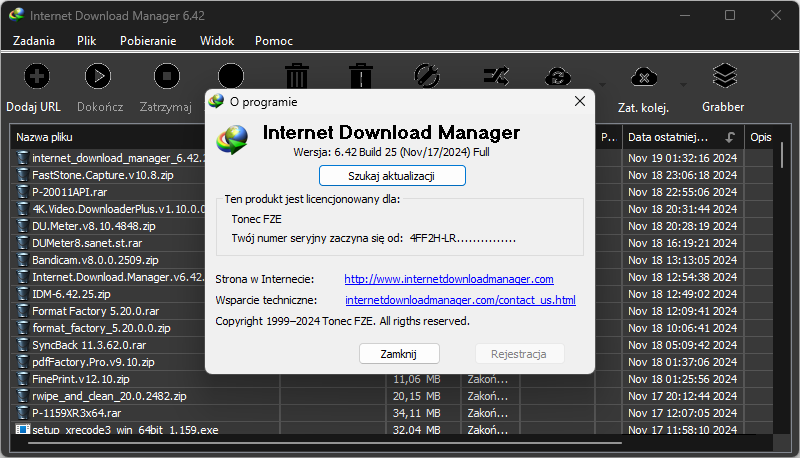Viewport: 800px width, 458px height.
Task: Click the file icon of FinePrint.v12.10.zip
Action: 22,379
